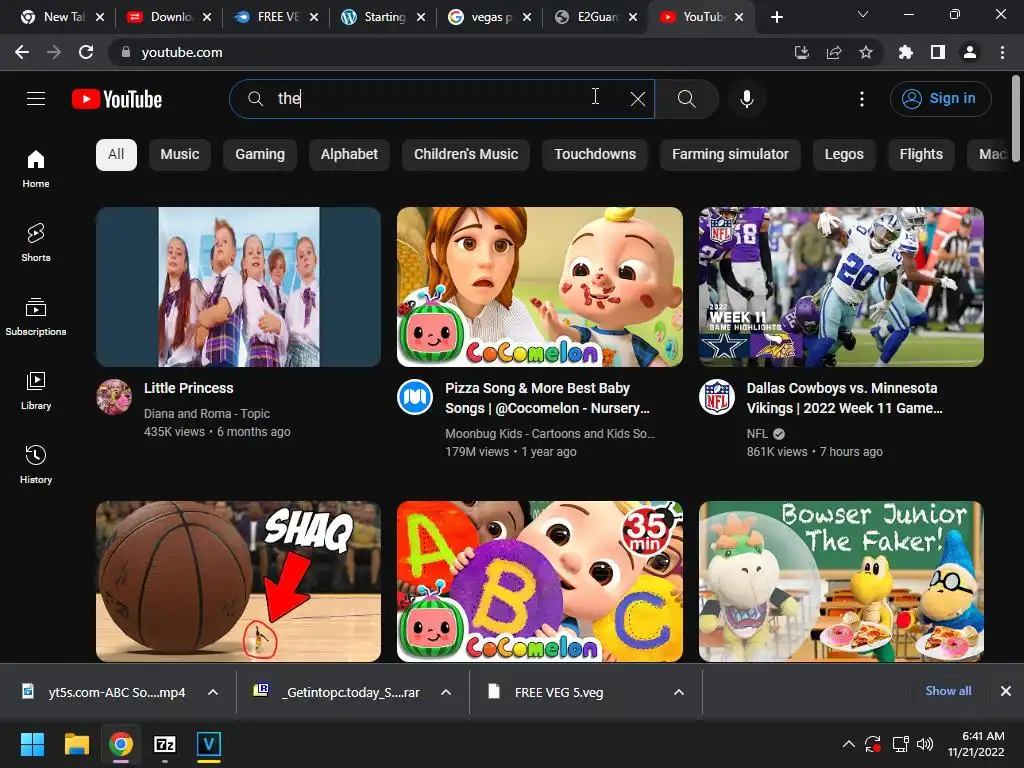Open 7-Zip from taskbar
Image resolution: width=1024 pixels, height=768 pixels.
point(165,744)
